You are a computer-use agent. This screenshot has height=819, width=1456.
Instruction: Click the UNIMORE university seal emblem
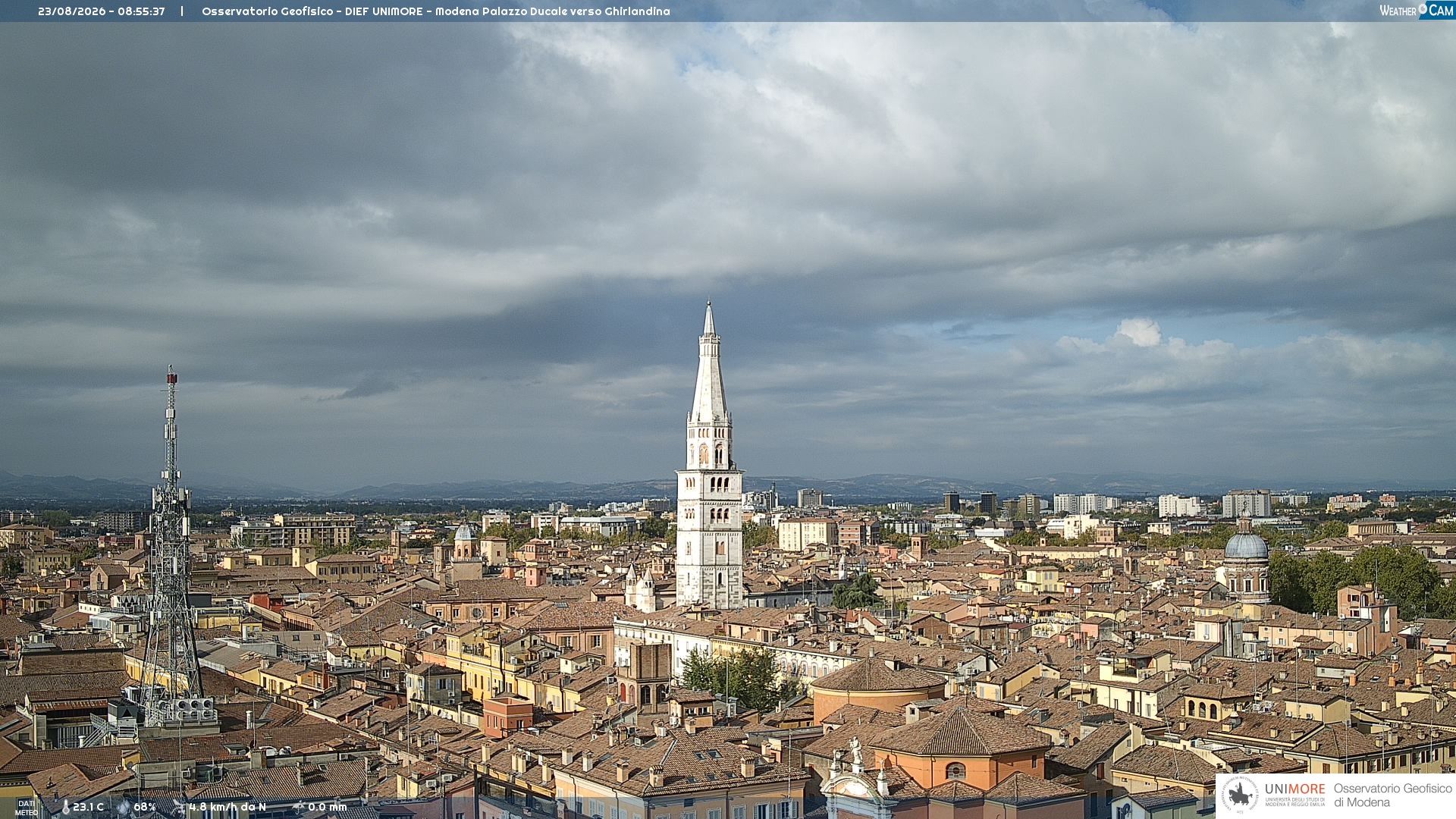pyautogui.click(x=1241, y=795)
